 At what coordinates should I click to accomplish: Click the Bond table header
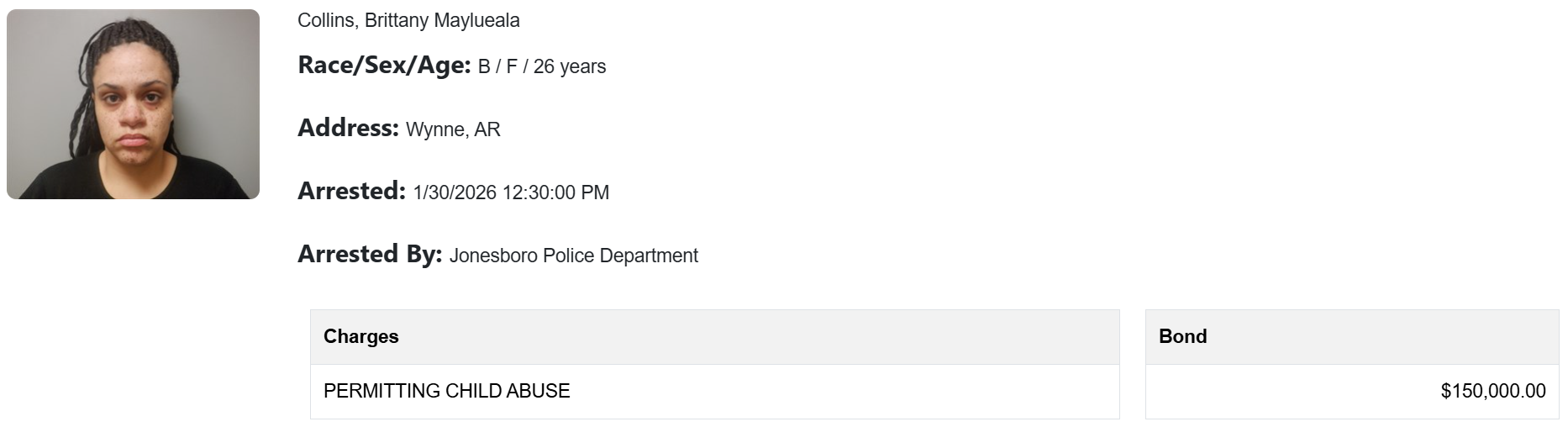(x=1182, y=336)
